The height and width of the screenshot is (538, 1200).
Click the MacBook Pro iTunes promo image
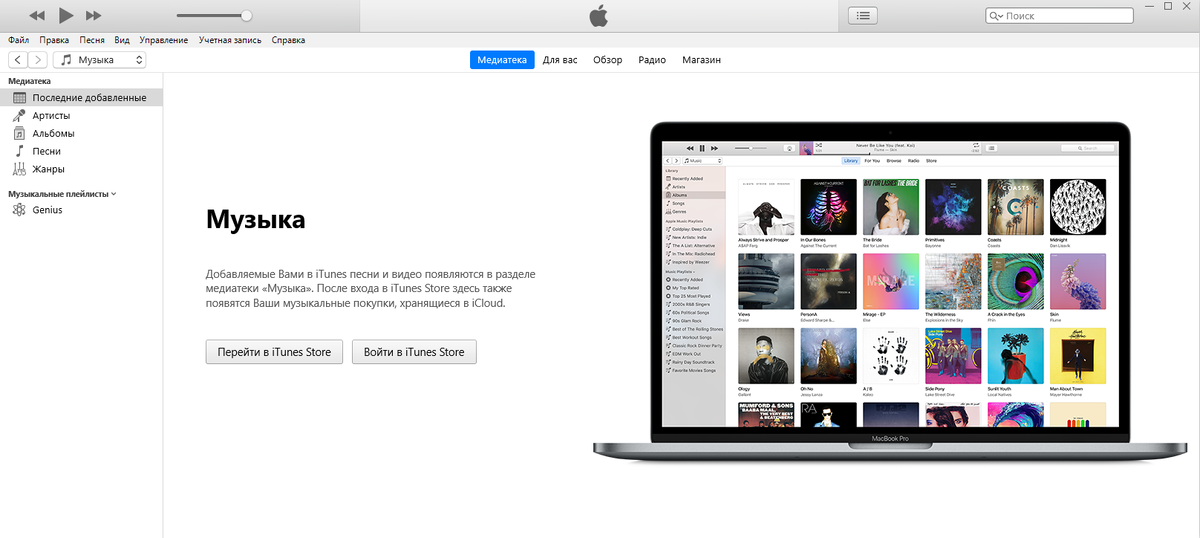[892, 292]
